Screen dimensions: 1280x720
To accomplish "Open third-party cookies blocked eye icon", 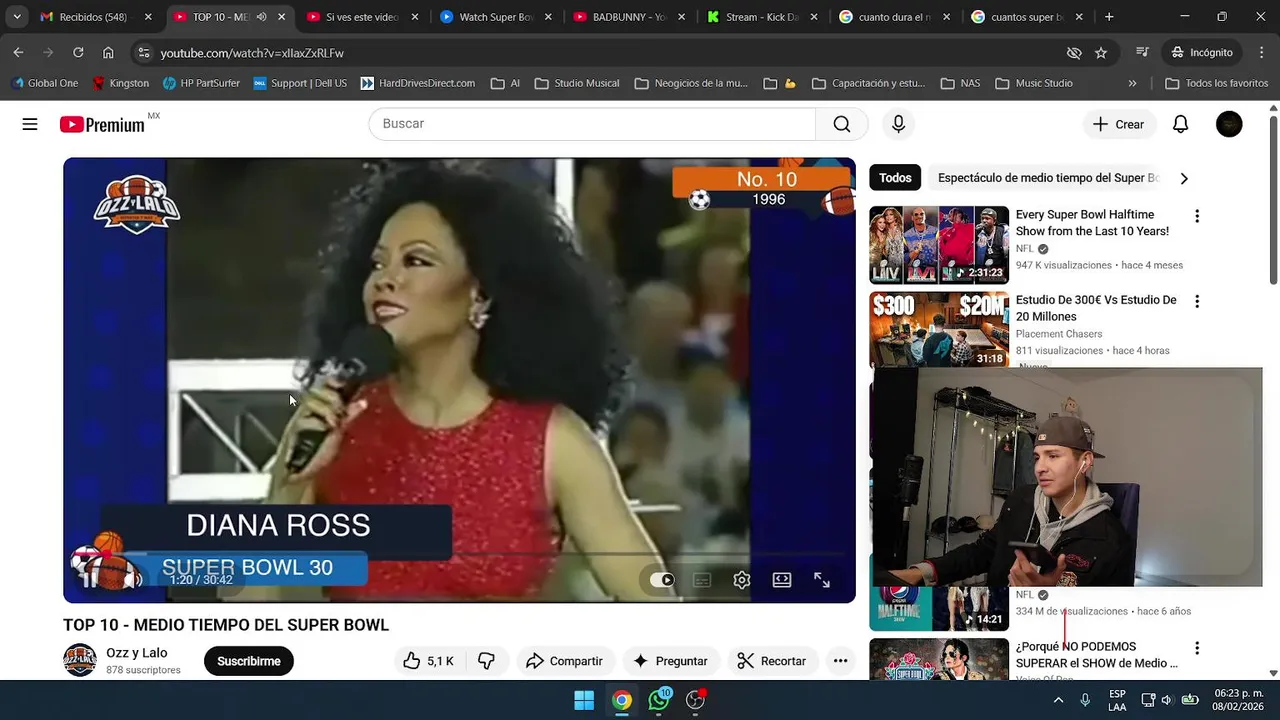I will coord(1074,52).
